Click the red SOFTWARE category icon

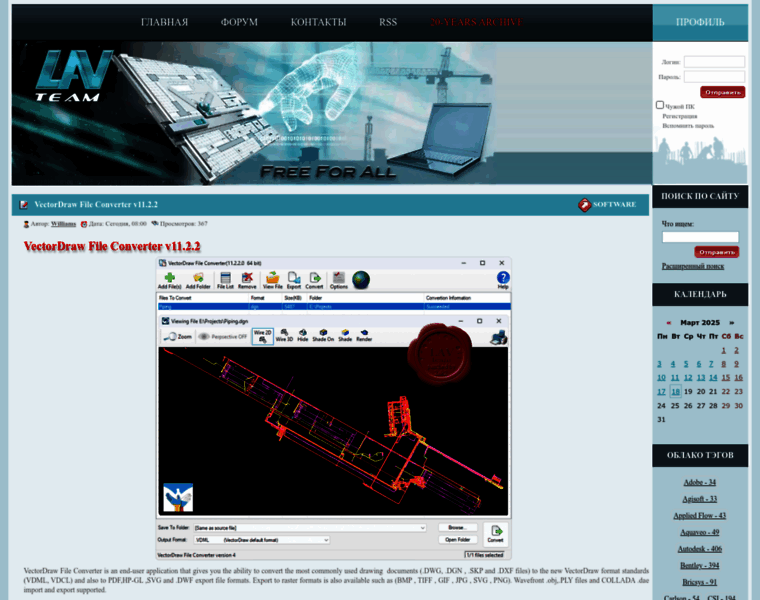pyautogui.click(x=585, y=205)
